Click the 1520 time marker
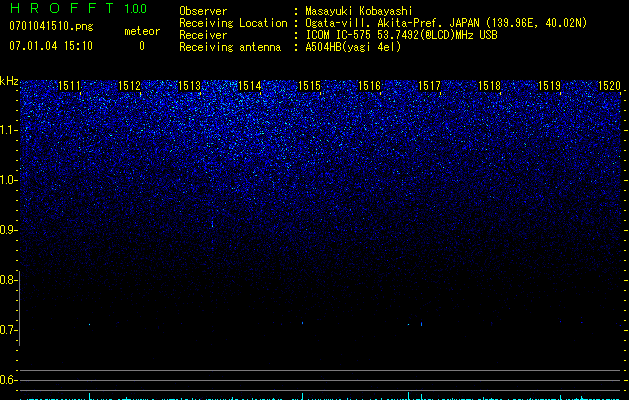 click(x=609, y=86)
